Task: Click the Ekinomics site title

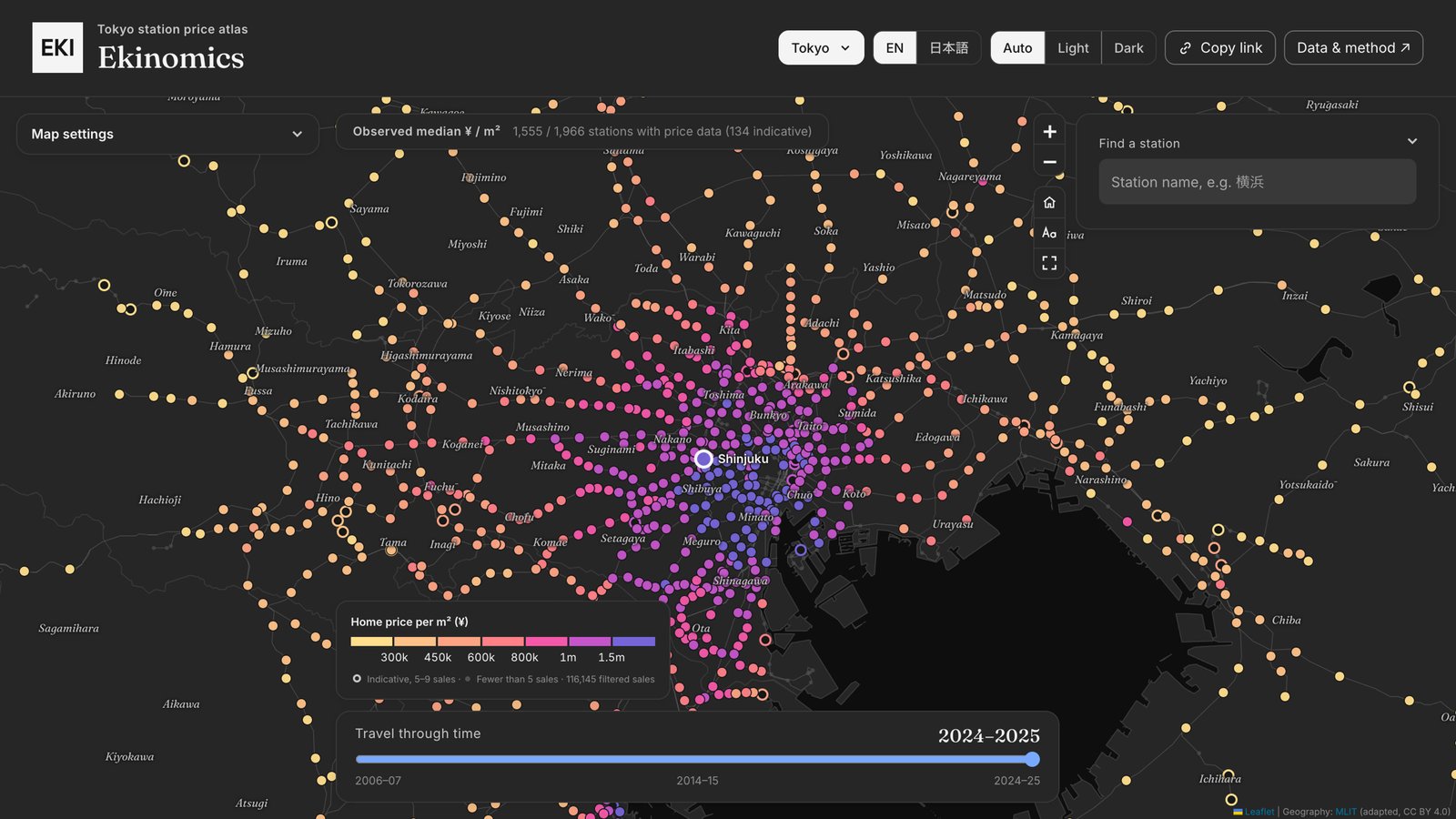Action: pyautogui.click(x=171, y=58)
